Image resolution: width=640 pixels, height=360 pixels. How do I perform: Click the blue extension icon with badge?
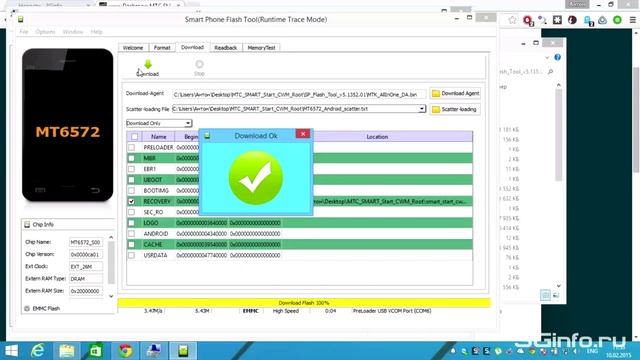(588, 20)
